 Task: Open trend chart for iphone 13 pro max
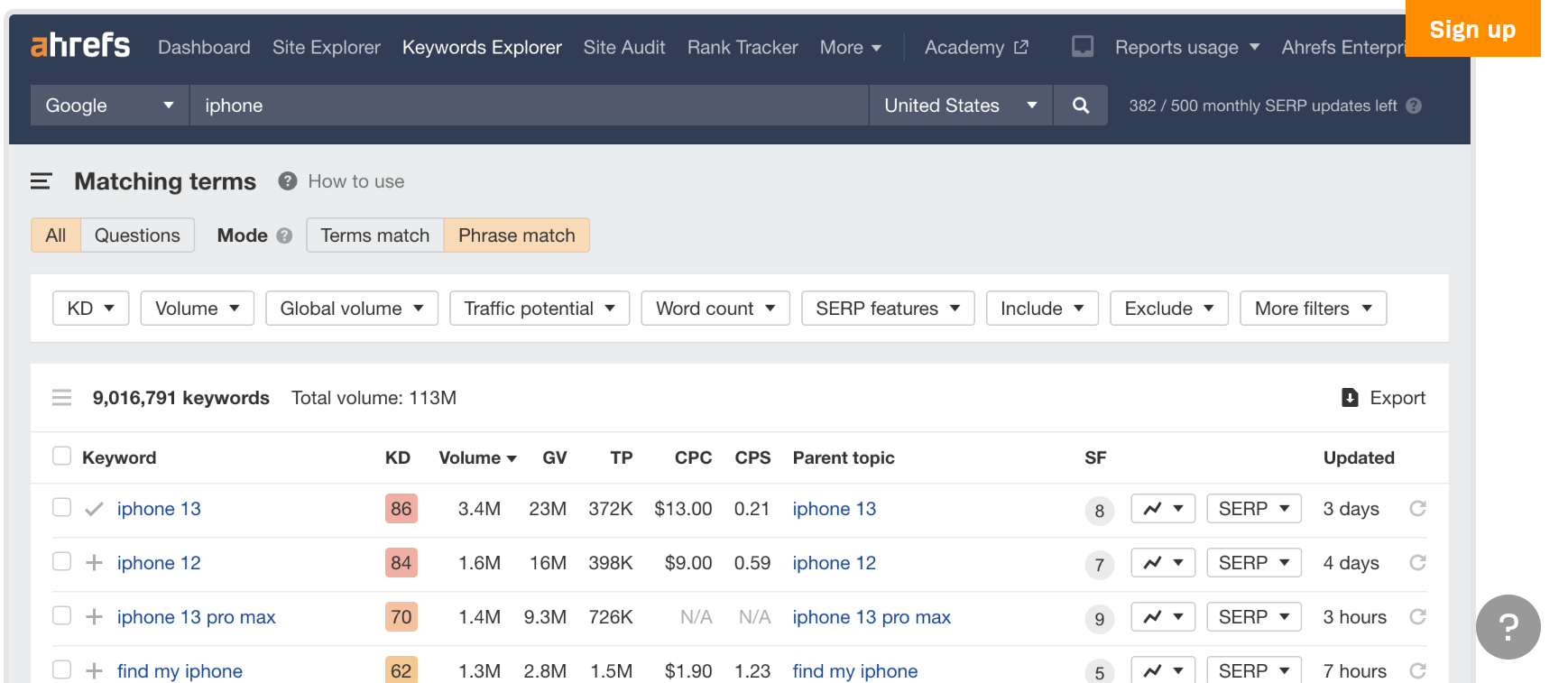pyautogui.click(x=1163, y=617)
